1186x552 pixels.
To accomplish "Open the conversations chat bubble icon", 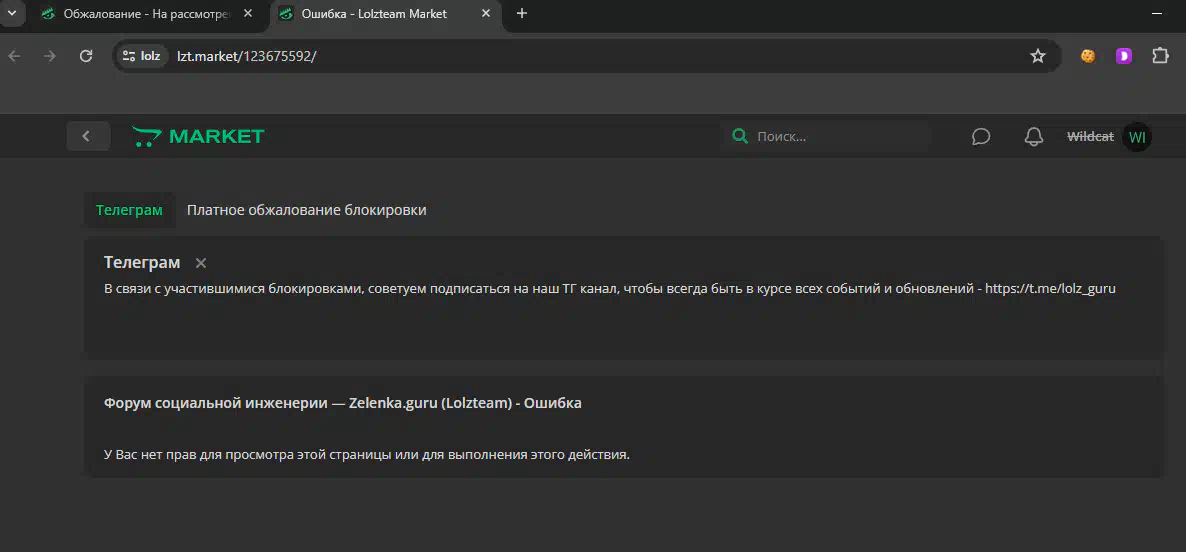I will click(981, 136).
